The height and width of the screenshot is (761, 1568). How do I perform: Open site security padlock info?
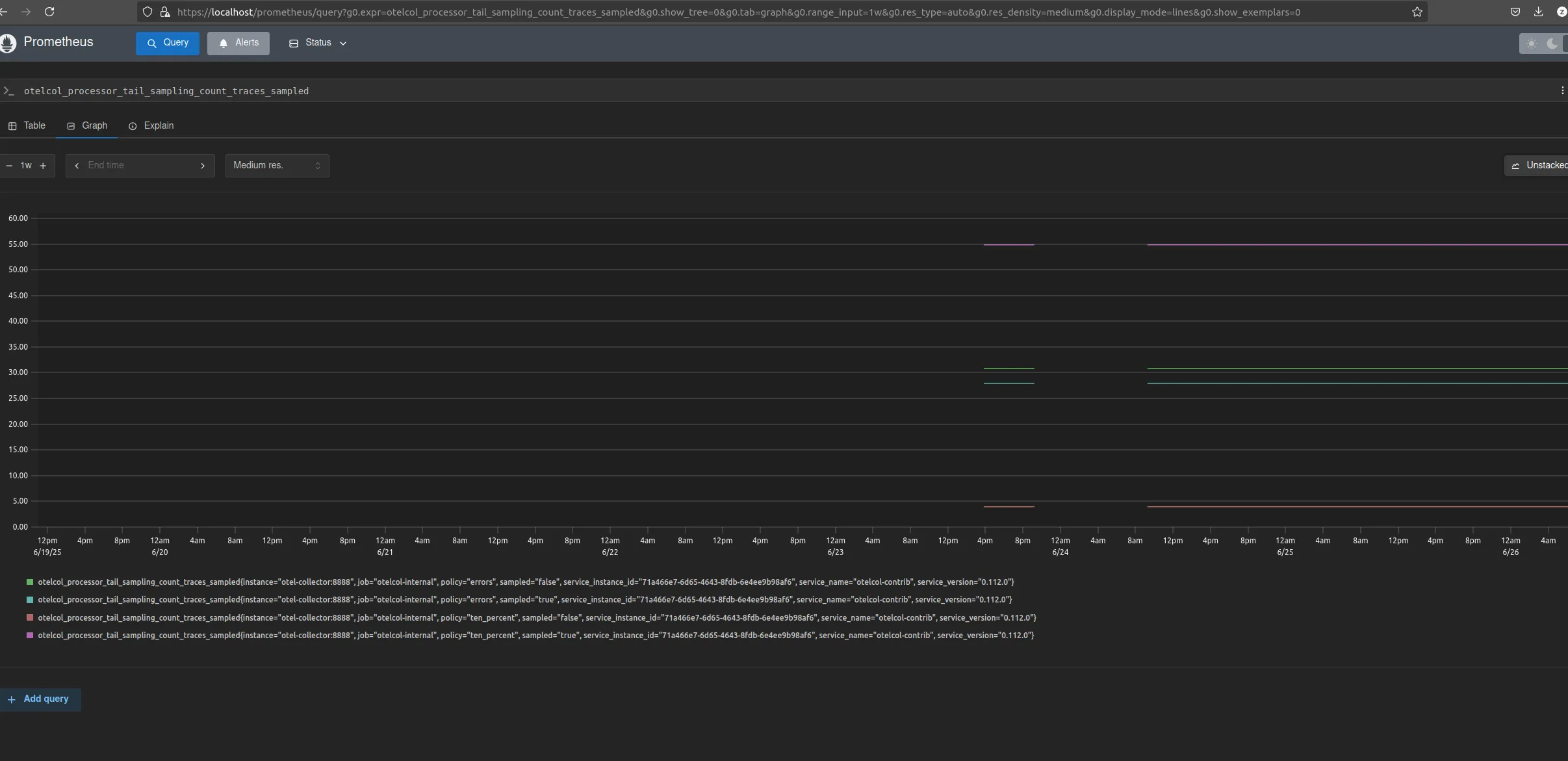164,12
